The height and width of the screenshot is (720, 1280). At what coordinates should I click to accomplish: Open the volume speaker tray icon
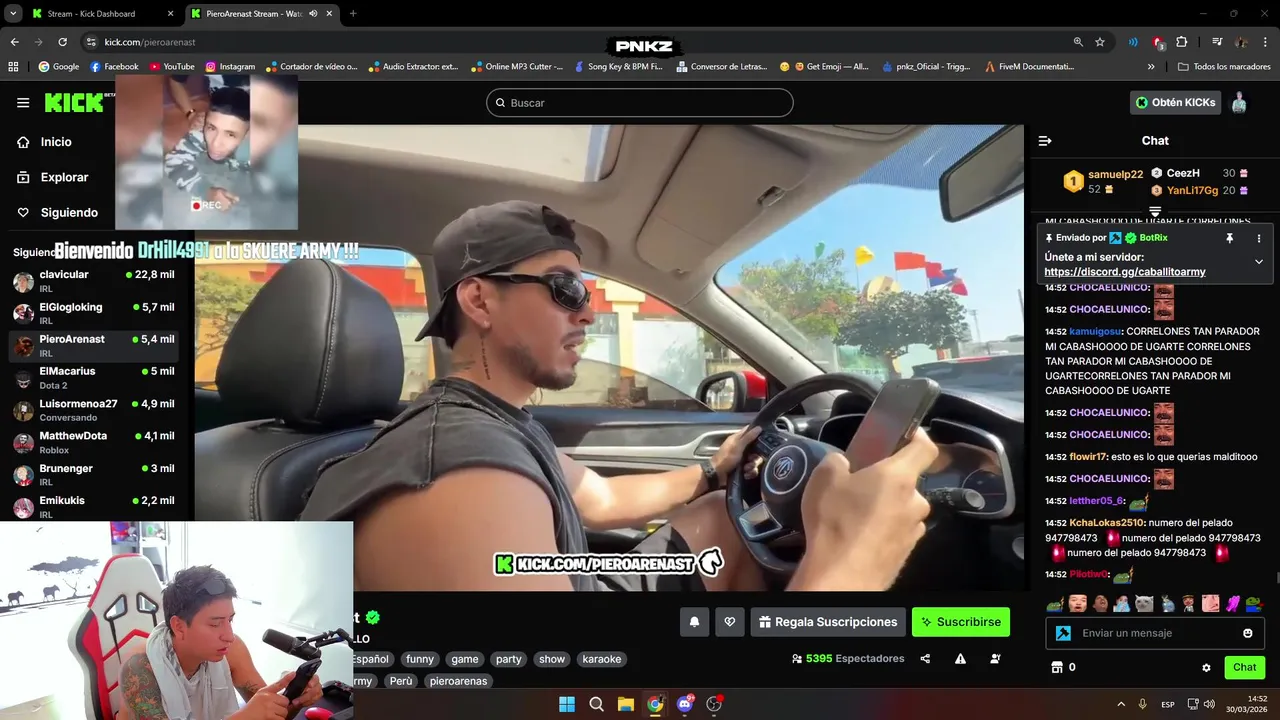(1209, 704)
